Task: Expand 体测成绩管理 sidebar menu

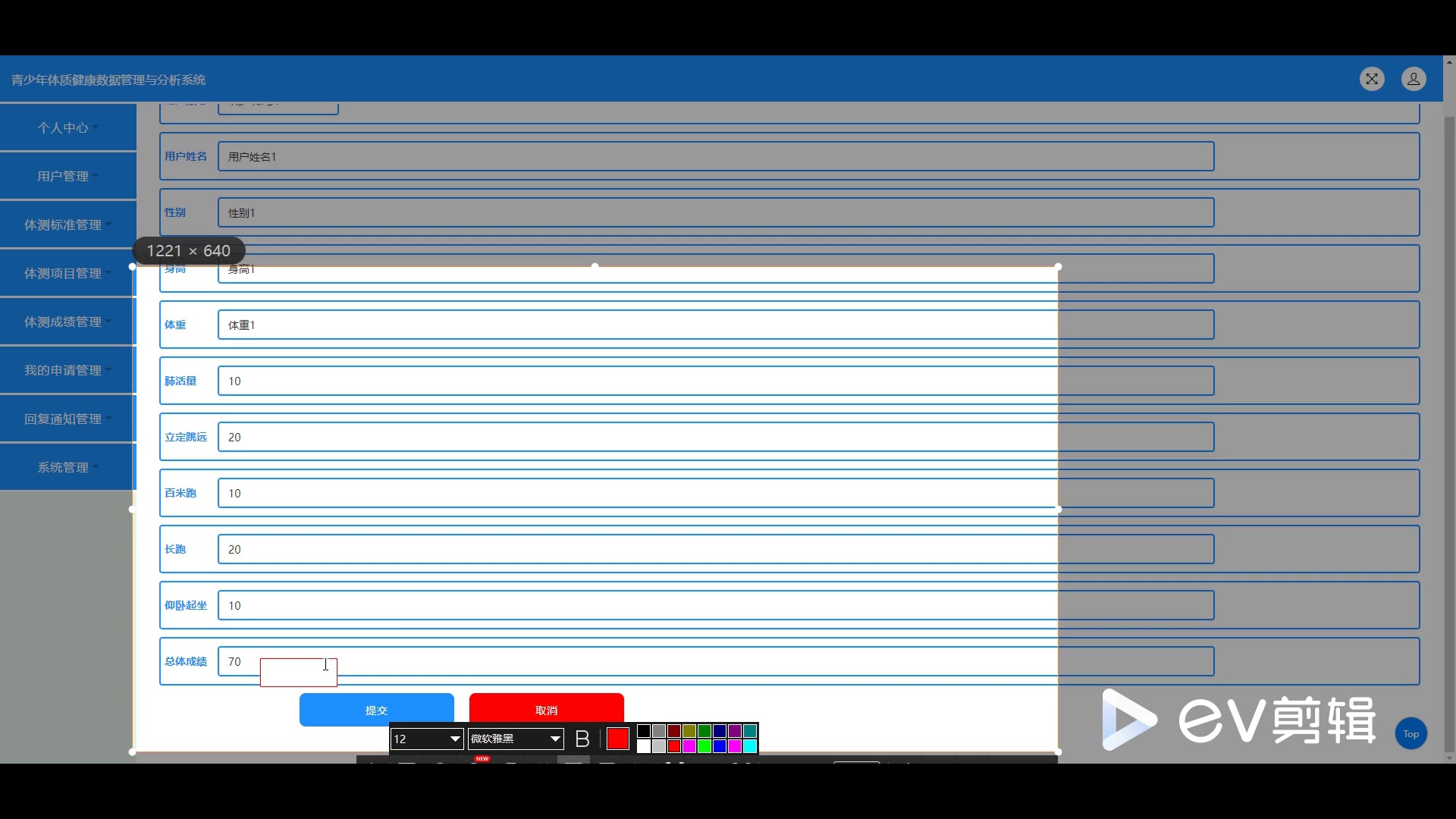Action: pos(68,322)
